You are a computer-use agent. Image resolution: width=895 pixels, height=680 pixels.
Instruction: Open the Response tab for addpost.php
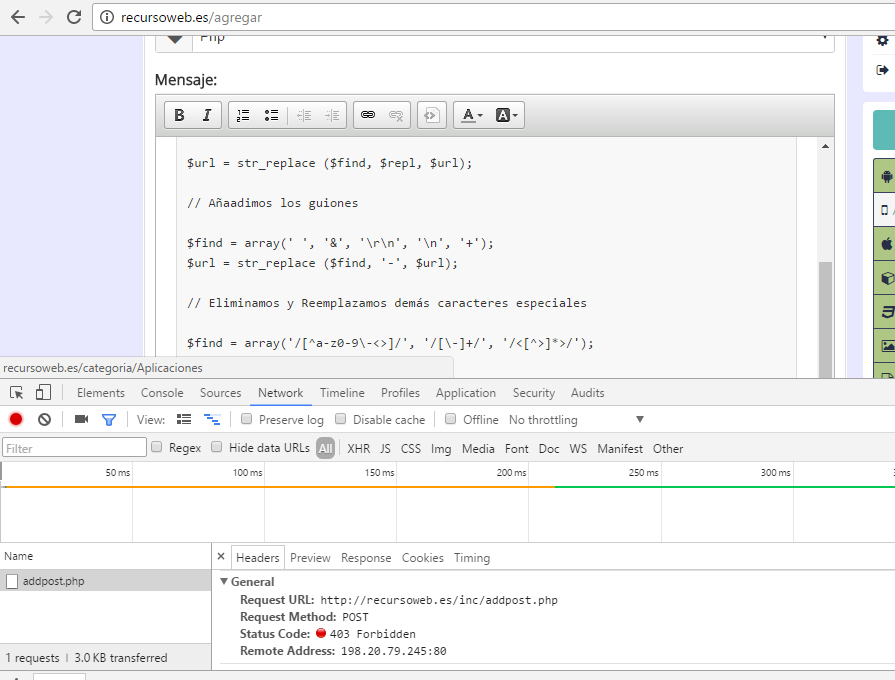[x=366, y=558]
